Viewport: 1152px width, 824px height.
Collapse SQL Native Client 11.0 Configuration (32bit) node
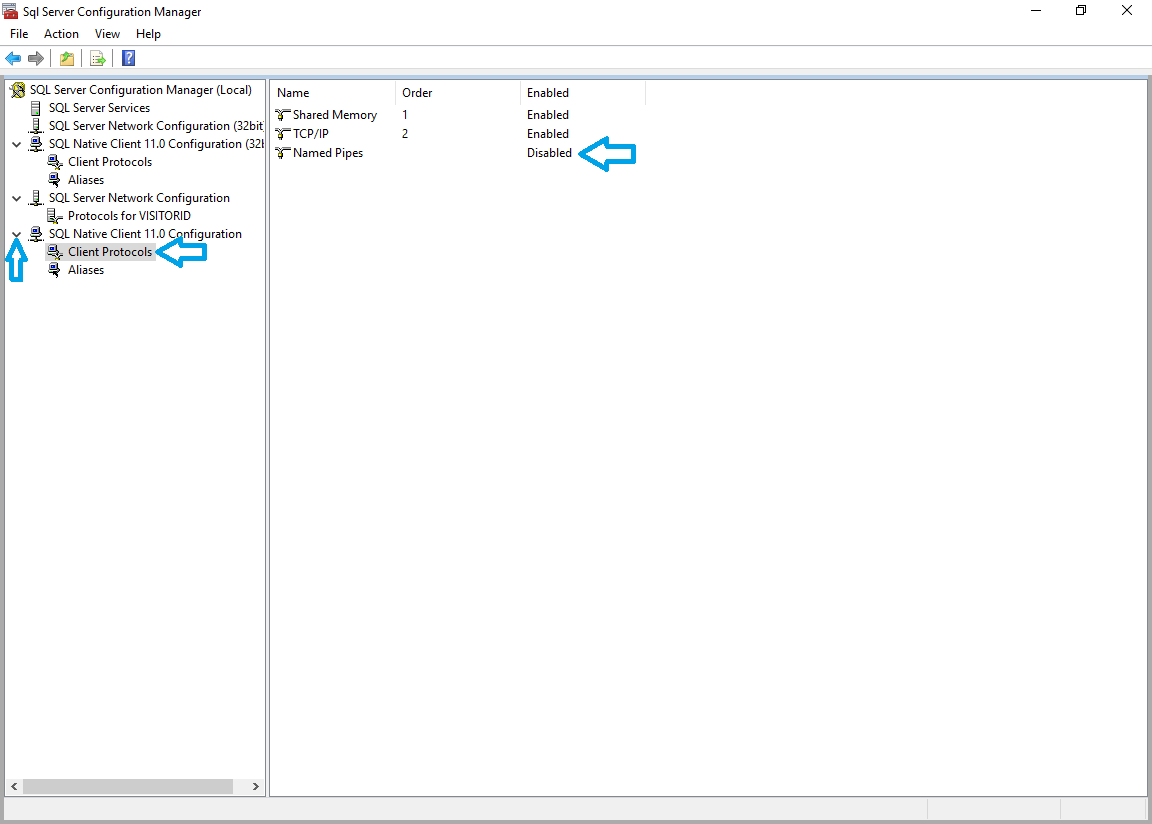tap(16, 144)
